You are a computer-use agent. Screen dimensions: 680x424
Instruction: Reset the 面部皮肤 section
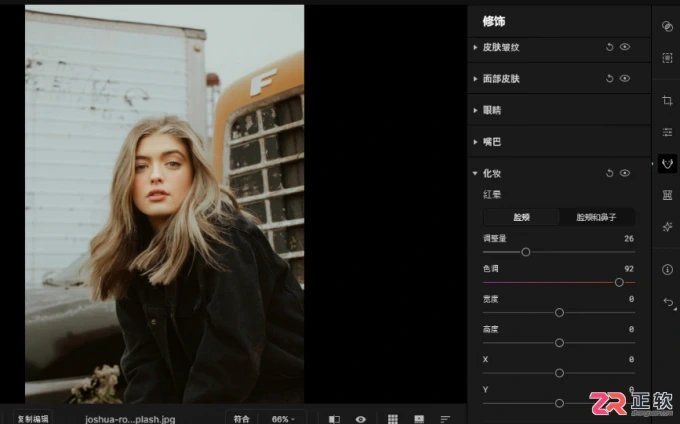[609, 78]
